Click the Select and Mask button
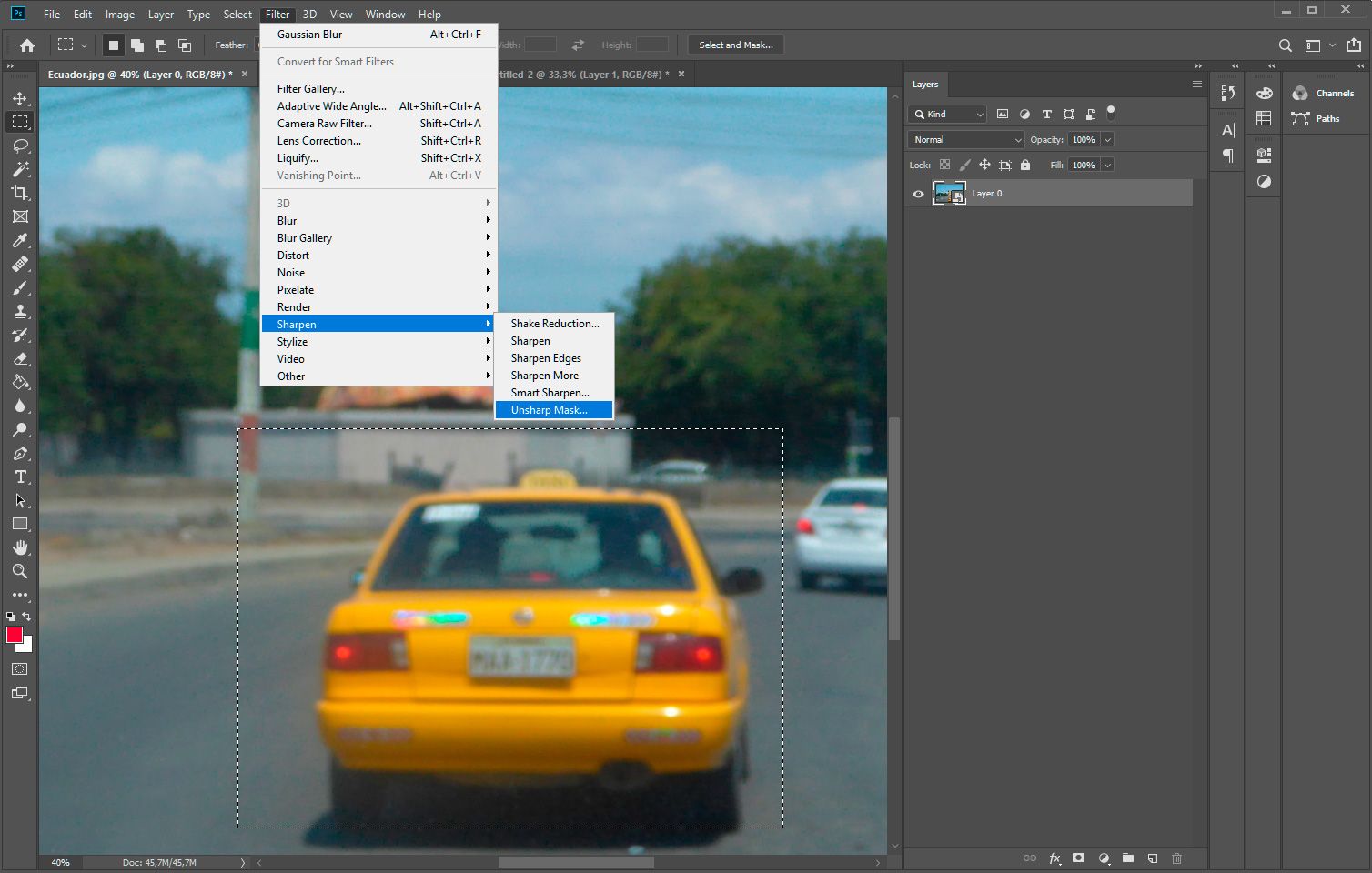Image resolution: width=1372 pixels, height=873 pixels. pos(735,44)
